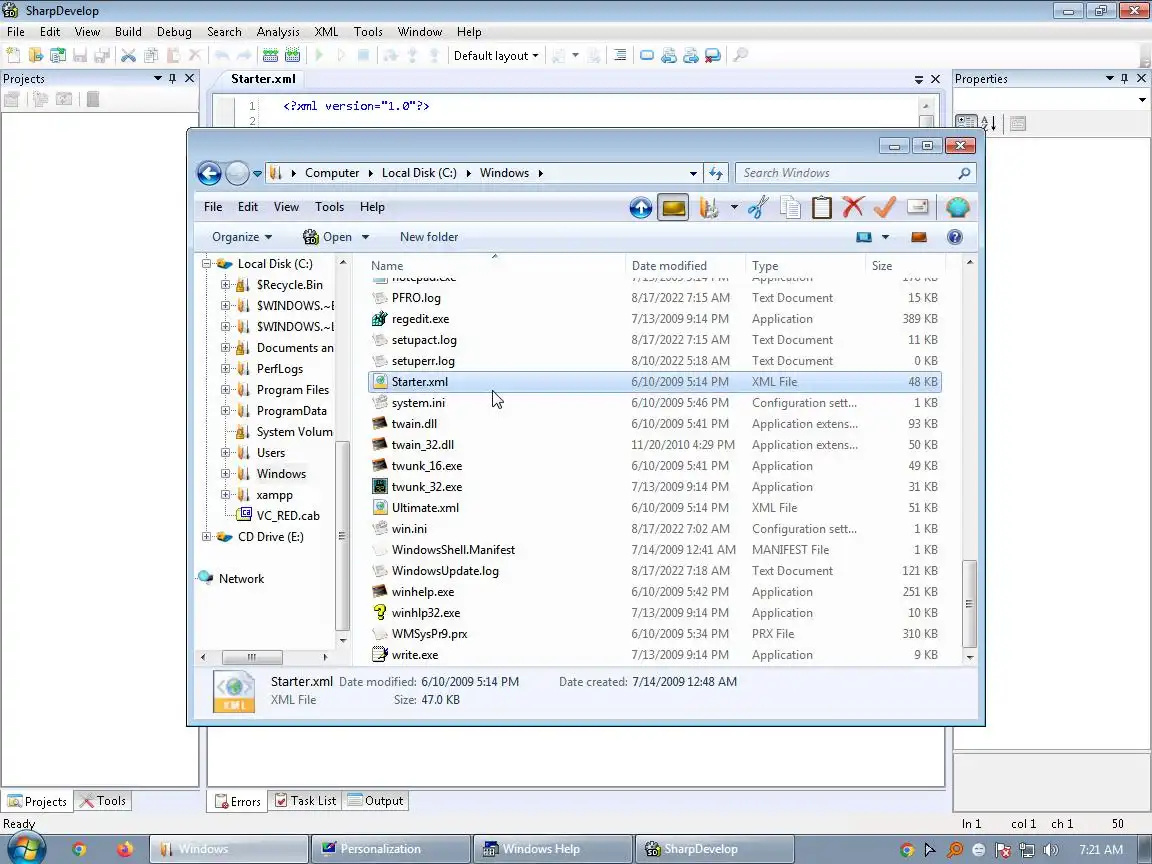Click in the Search Windows input field
Image resolution: width=1152 pixels, height=864 pixels.
846,173
